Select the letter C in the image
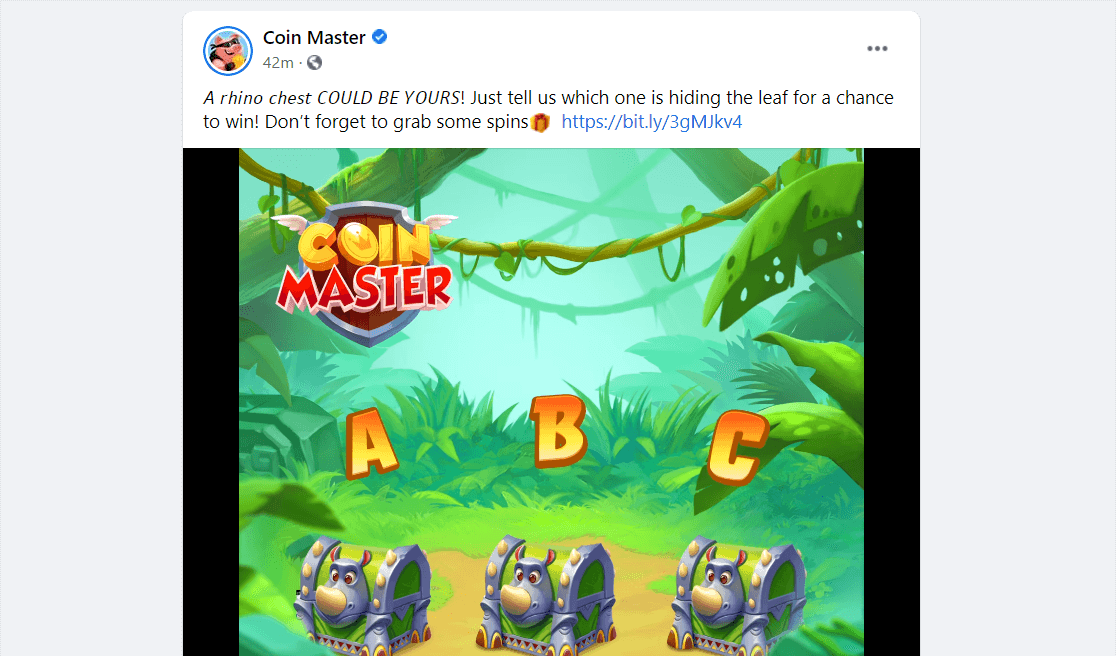 [737, 447]
